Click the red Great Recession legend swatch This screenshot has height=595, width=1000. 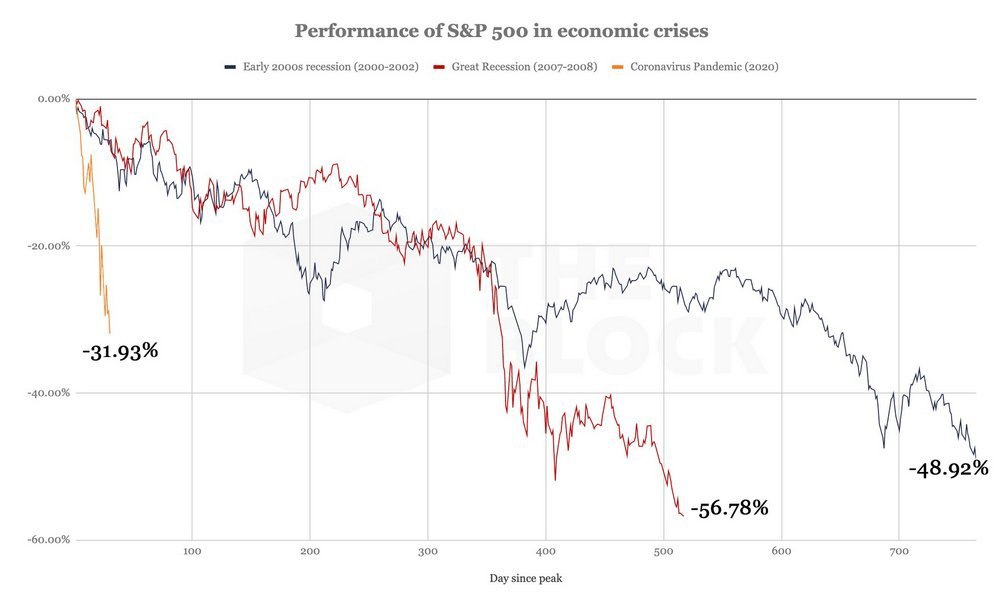point(436,67)
